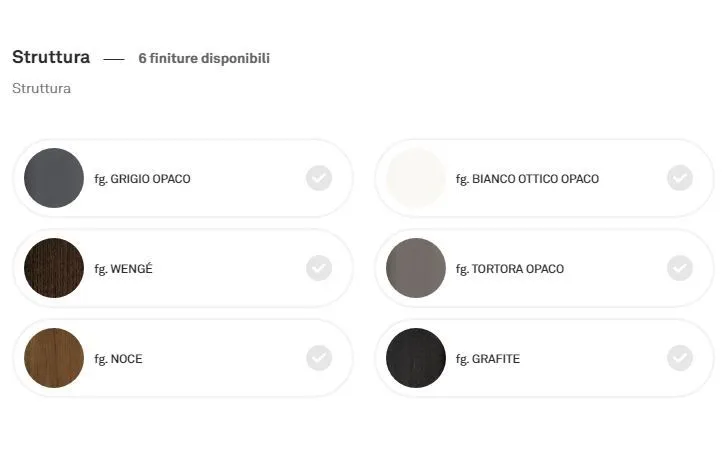Click the Struttura bold heading
724x473 pixels.
tap(51, 57)
